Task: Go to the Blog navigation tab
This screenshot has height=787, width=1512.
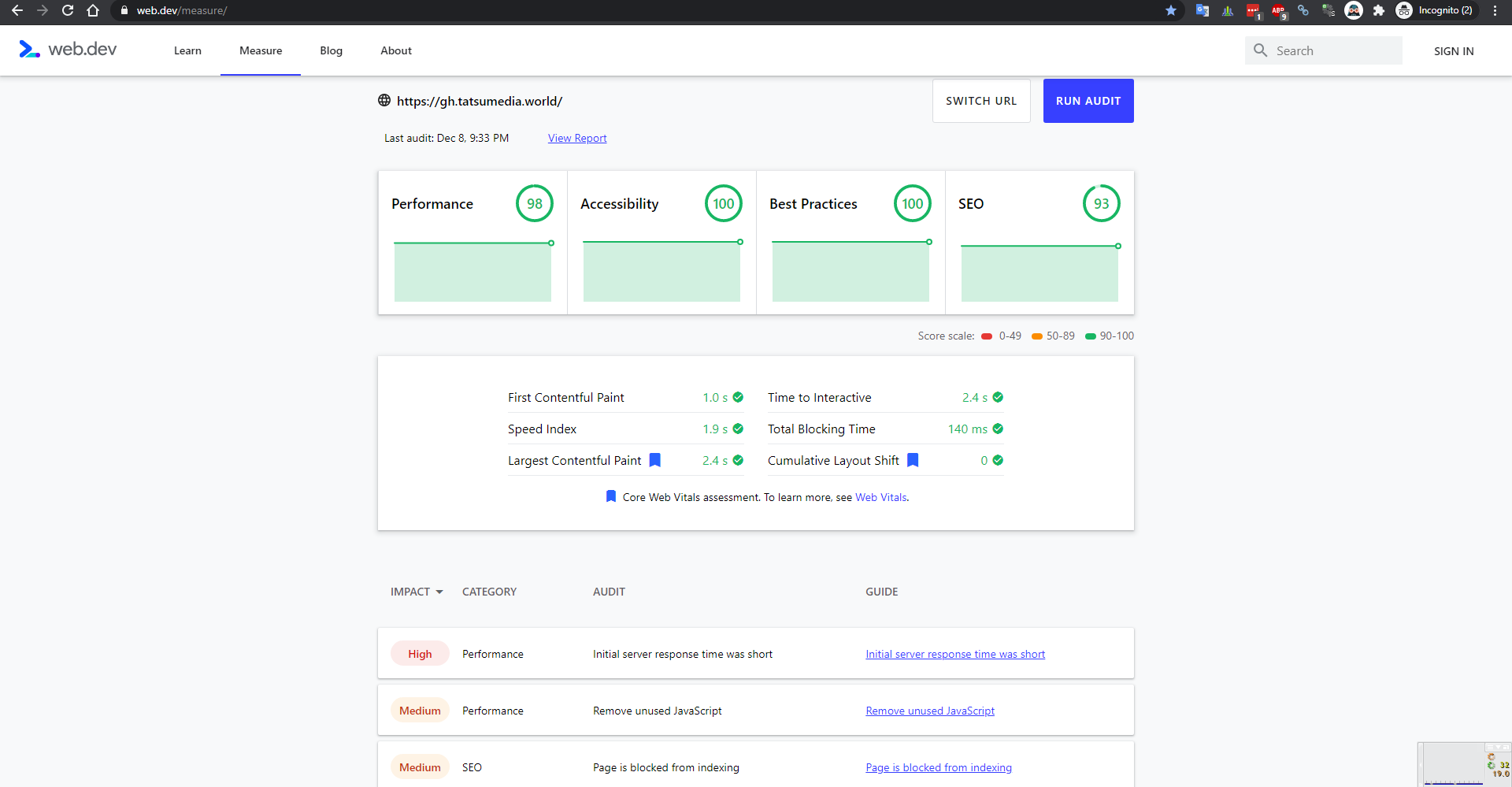Action: [331, 50]
